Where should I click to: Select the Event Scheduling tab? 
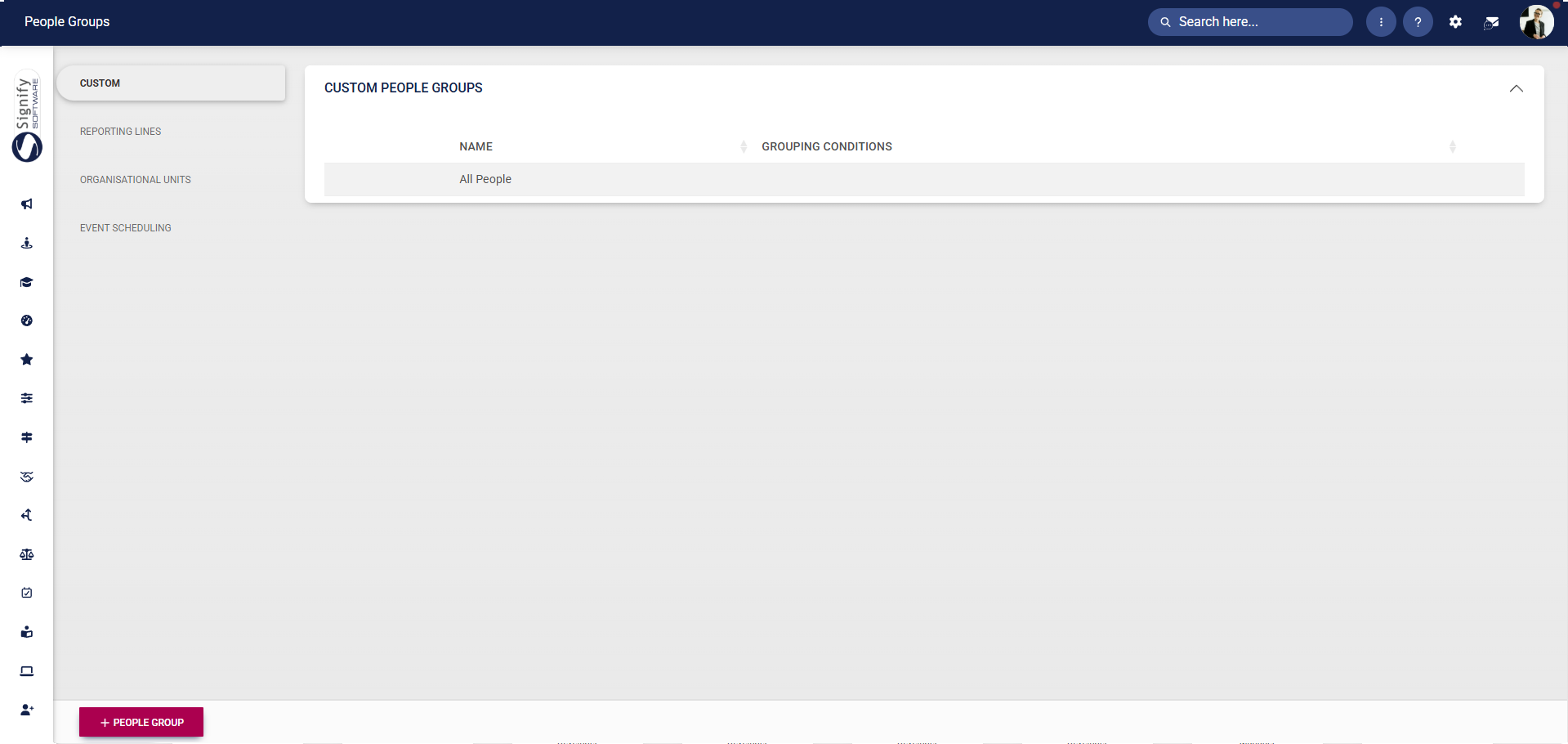tap(126, 228)
